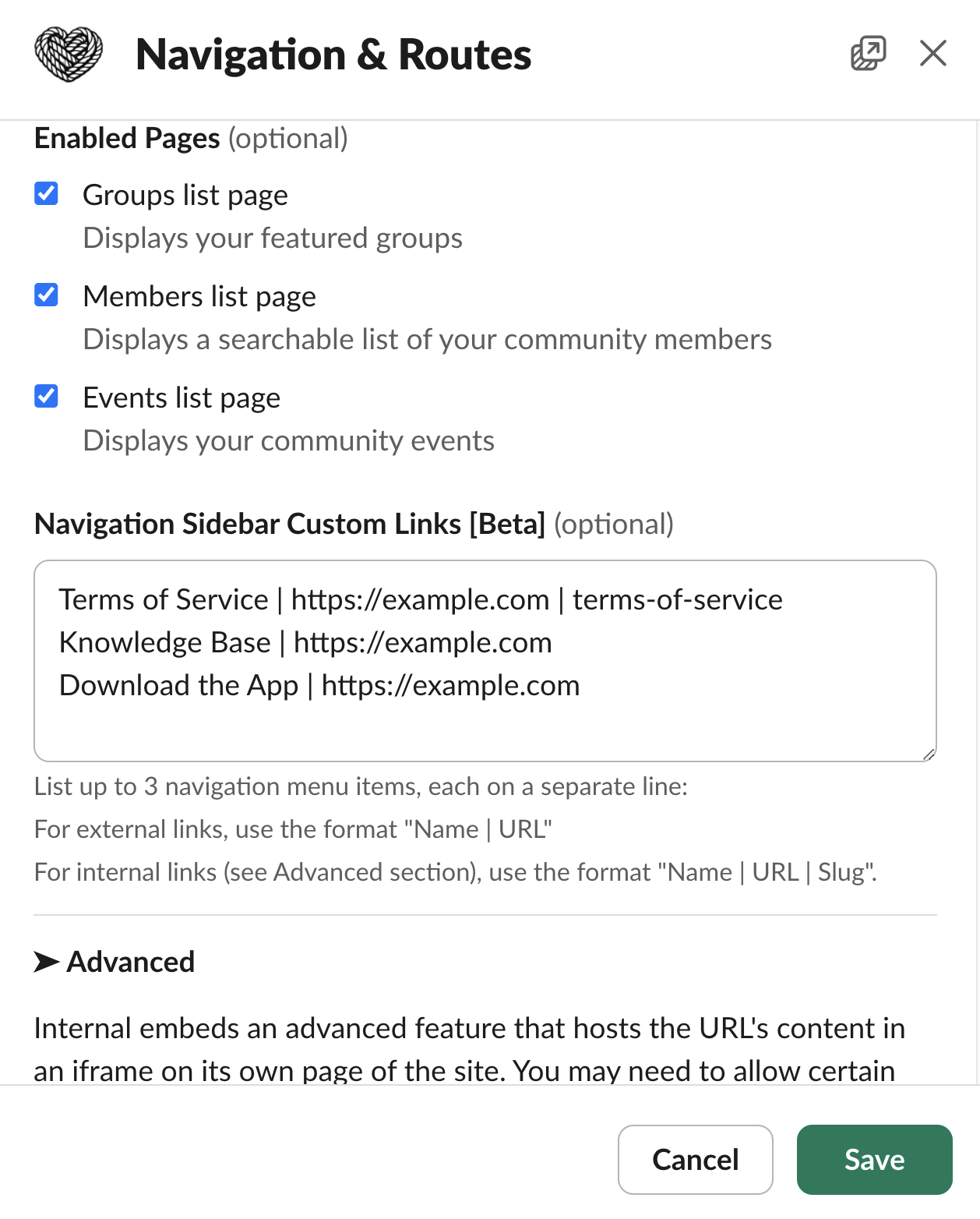980x1219 pixels.
Task: Open the dialog in a new window
Action: click(868, 53)
